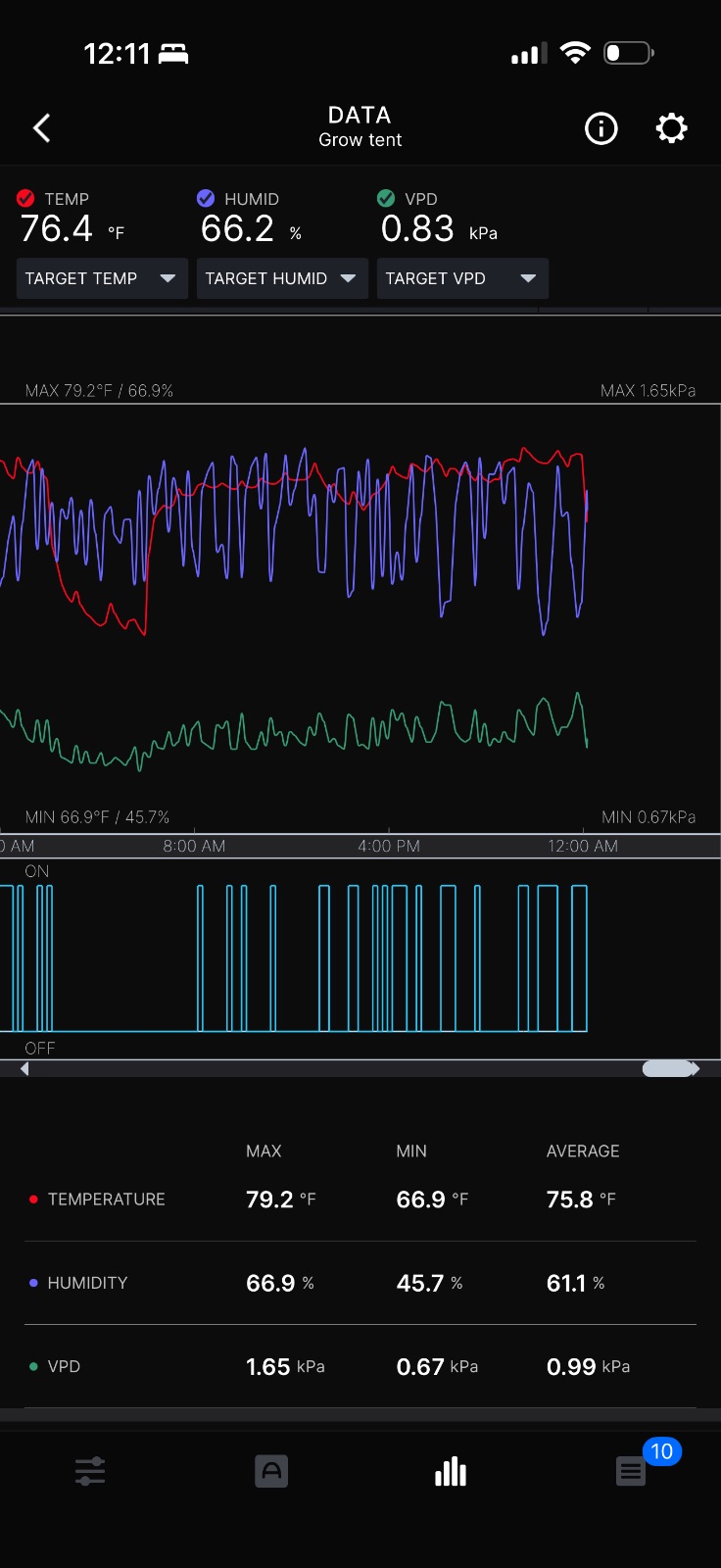Expand the TARGET VPD dropdown
The width and height of the screenshot is (721, 1568).
coord(462,278)
